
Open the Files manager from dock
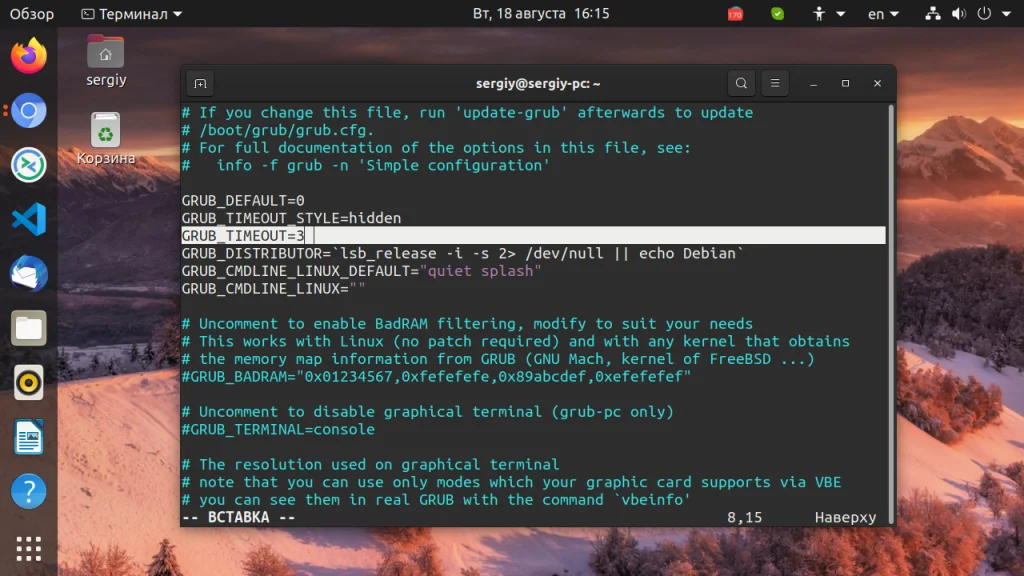click(29, 328)
